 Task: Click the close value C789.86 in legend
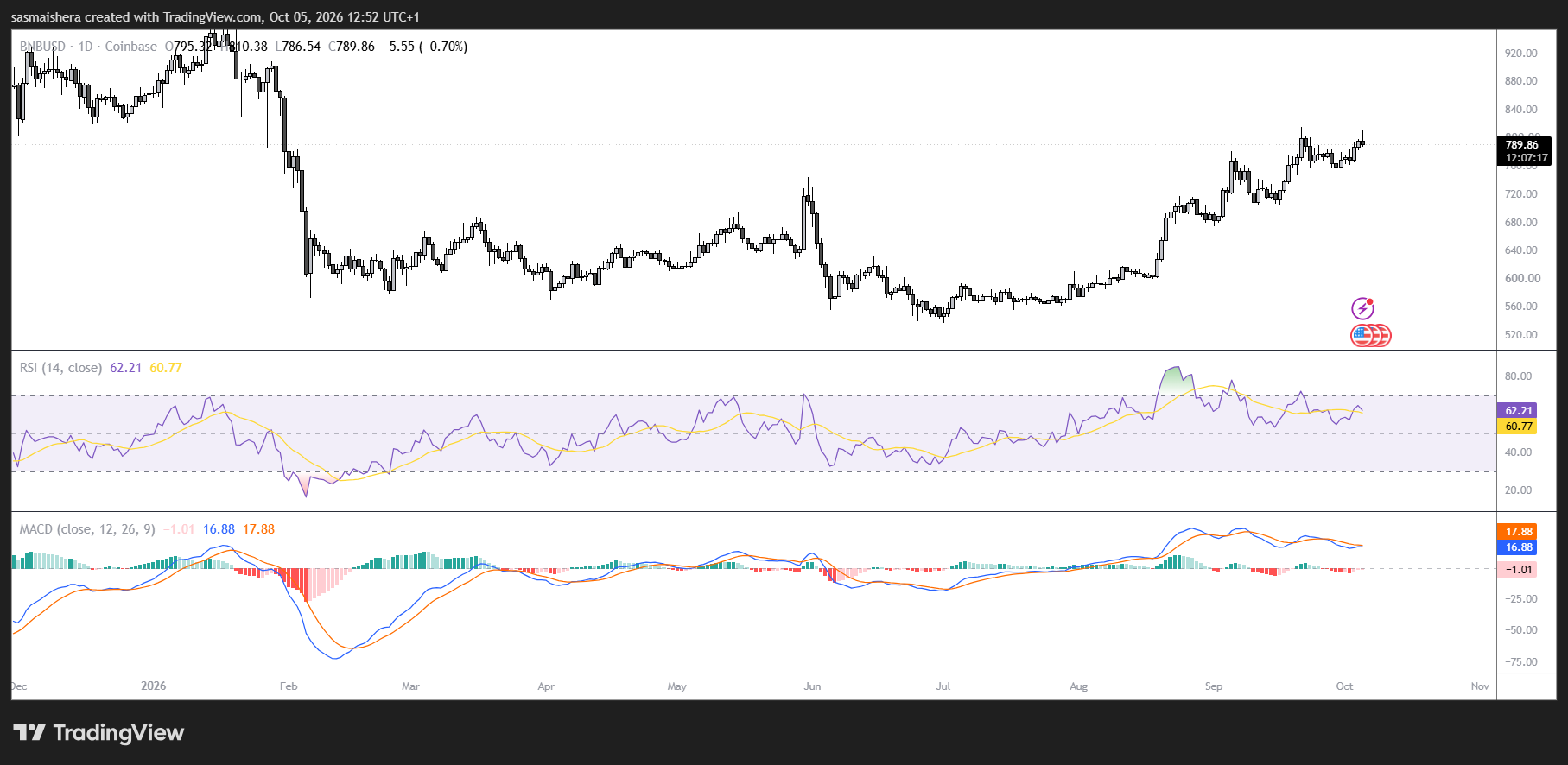[352, 47]
